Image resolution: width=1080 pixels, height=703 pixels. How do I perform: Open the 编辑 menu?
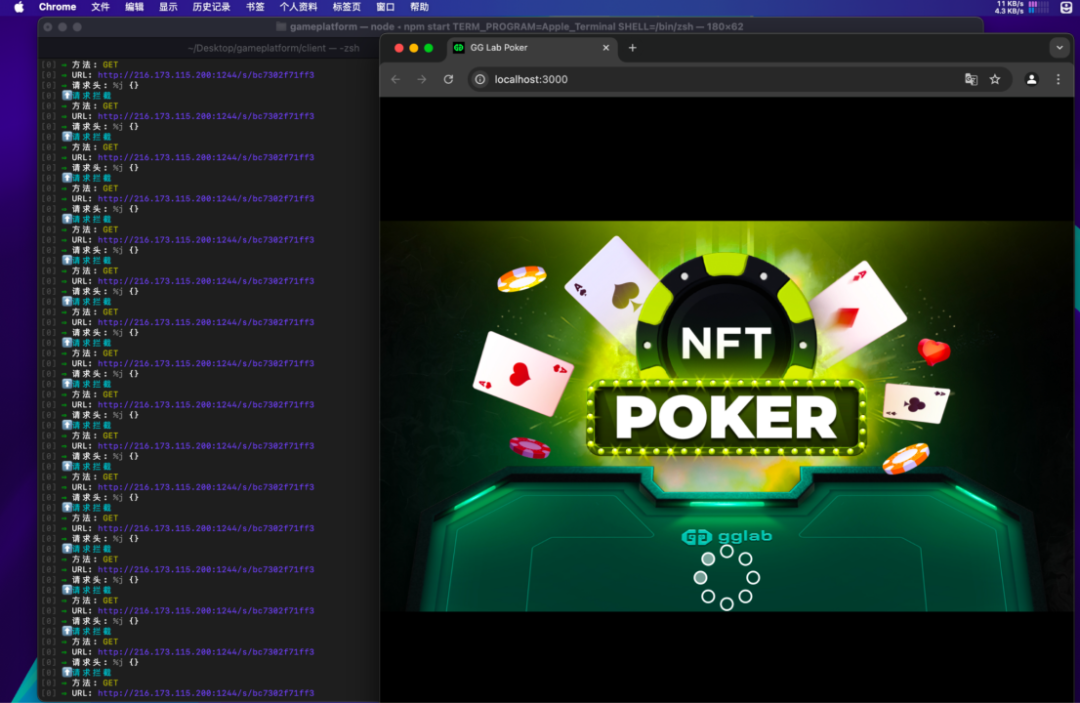(x=134, y=7)
